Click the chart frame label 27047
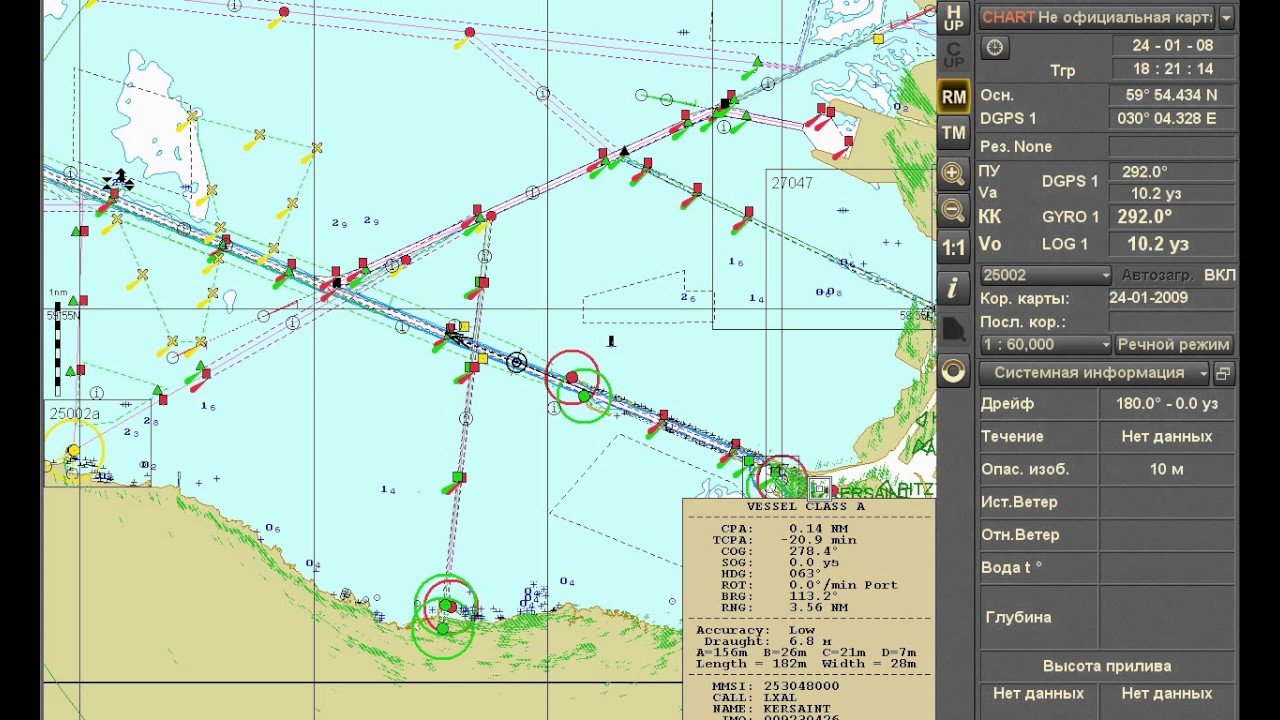 [791, 183]
